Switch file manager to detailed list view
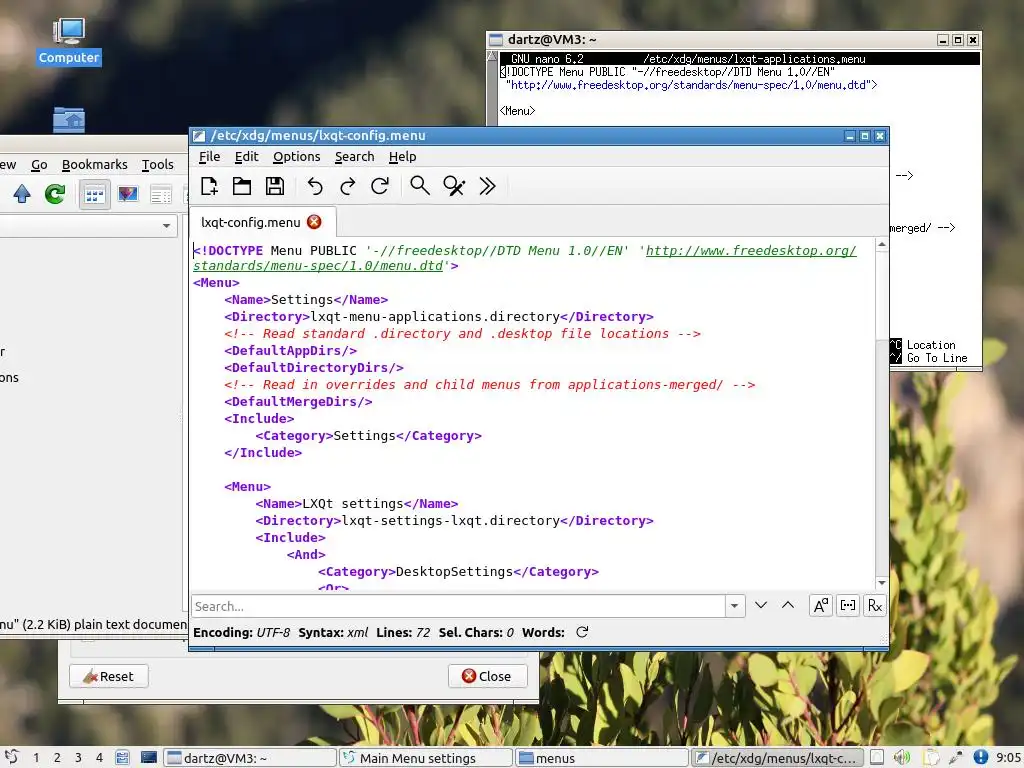The height and width of the screenshot is (768, 1024). [x=161, y=194]
